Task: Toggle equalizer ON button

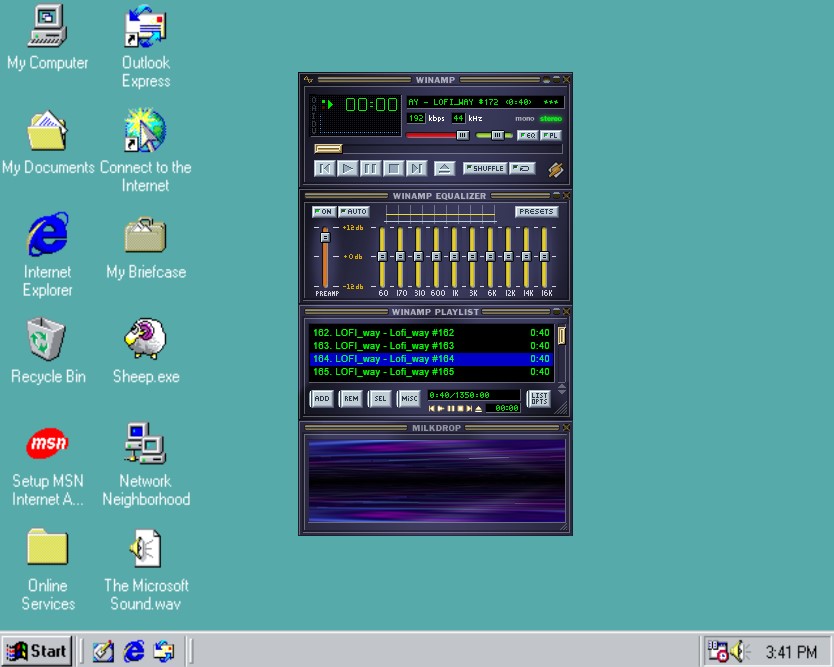Action: tap(323, 211)
